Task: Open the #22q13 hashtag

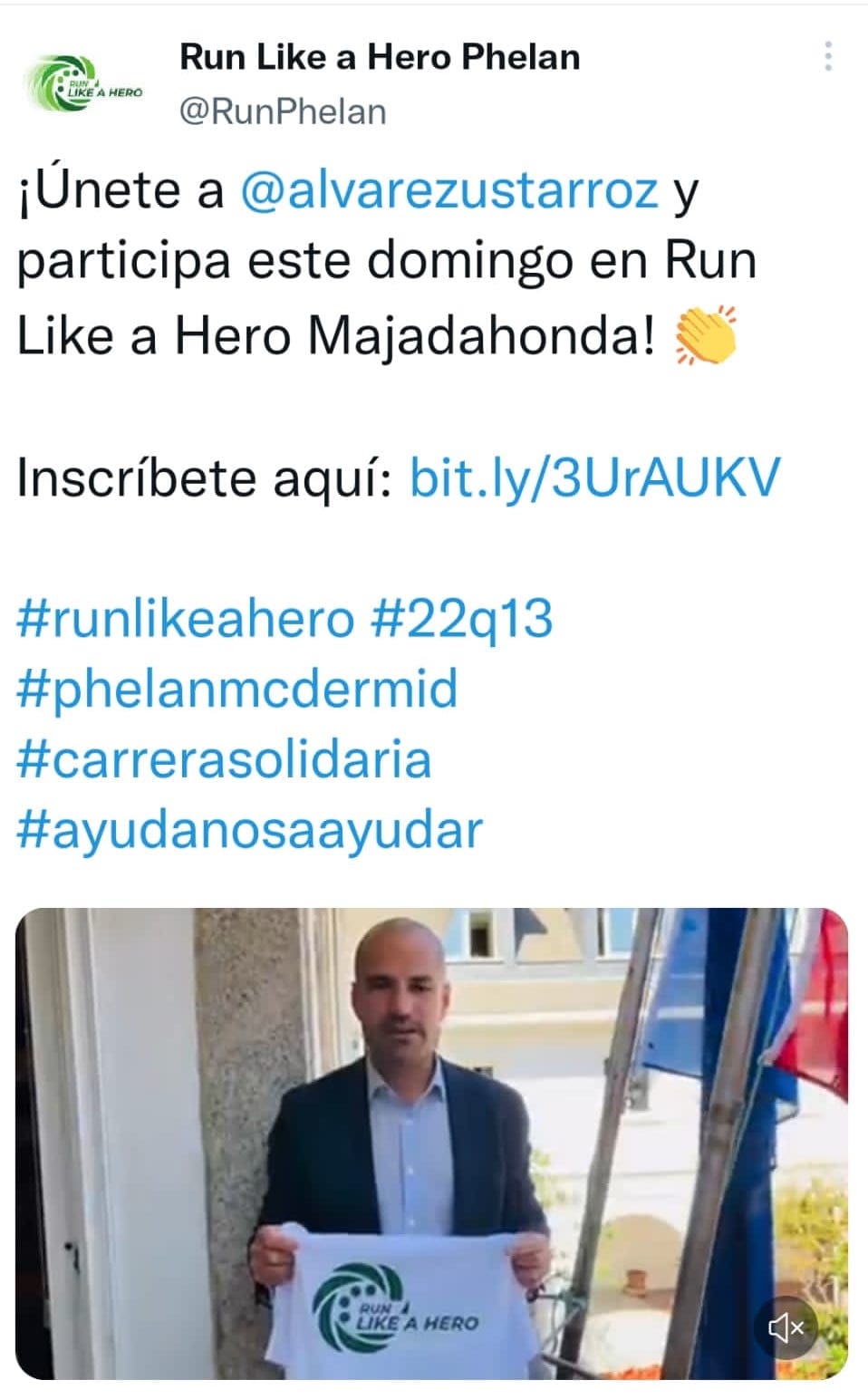Action: click(x=462, y=619)
